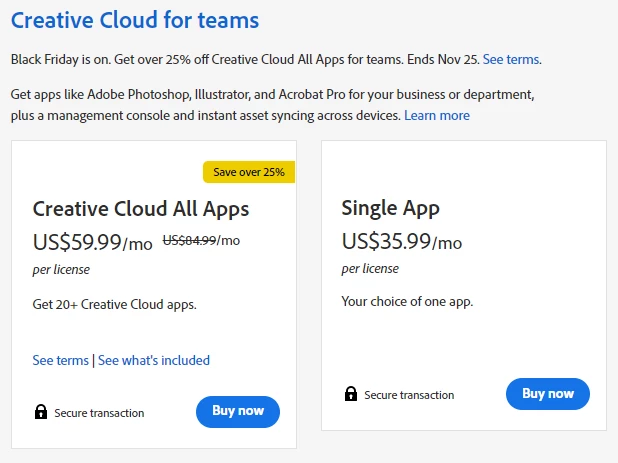Image resolution: width=618 pixels, height=463 pixels.
Task: Buy the Creative Cloud All Apps plan
Action: coord(238,411)
